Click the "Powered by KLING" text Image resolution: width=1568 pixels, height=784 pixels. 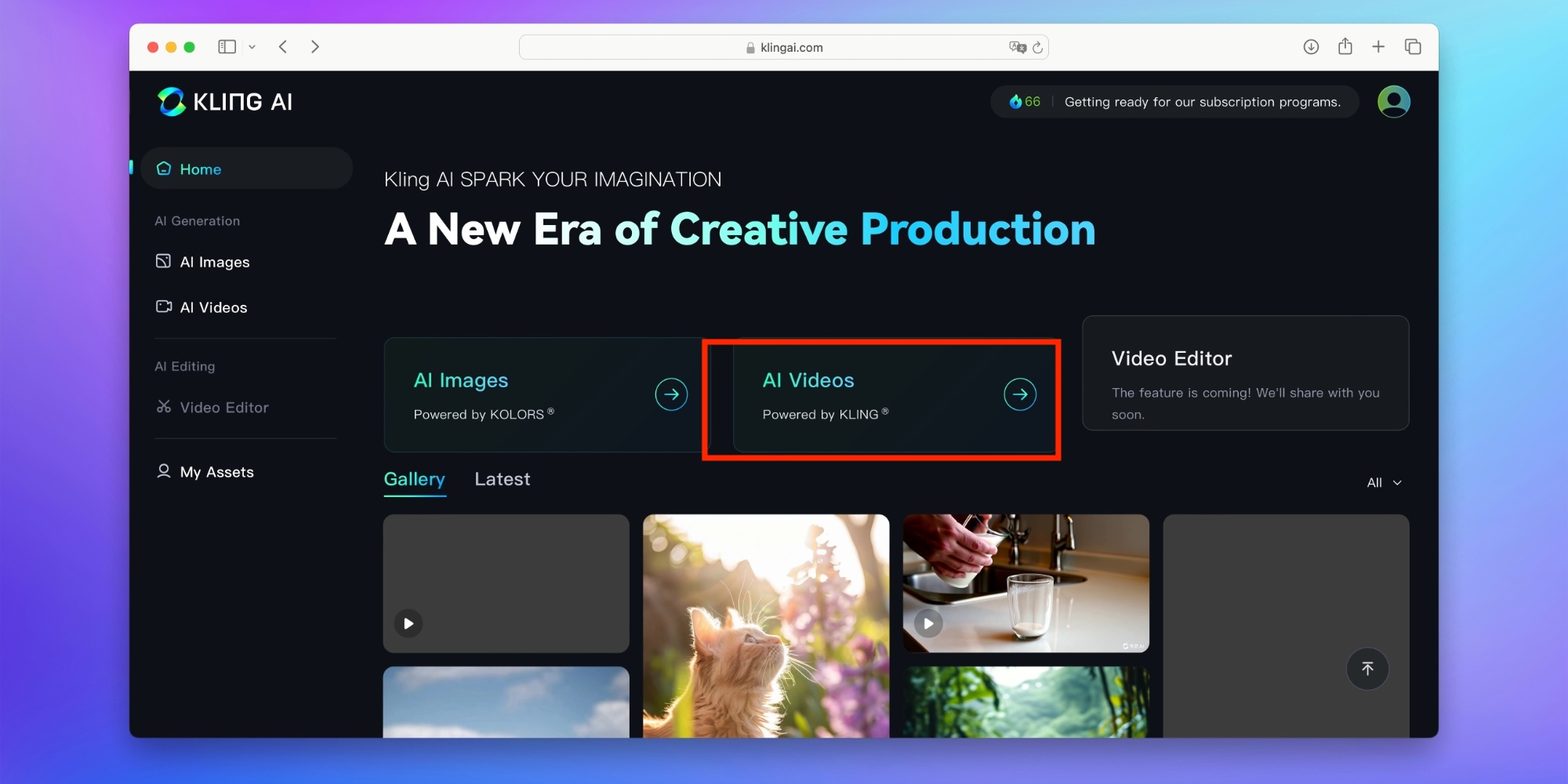tap(825, 414)
